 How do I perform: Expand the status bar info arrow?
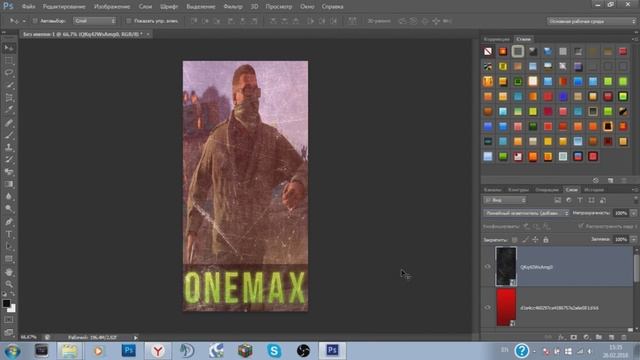tap(136, 338)
